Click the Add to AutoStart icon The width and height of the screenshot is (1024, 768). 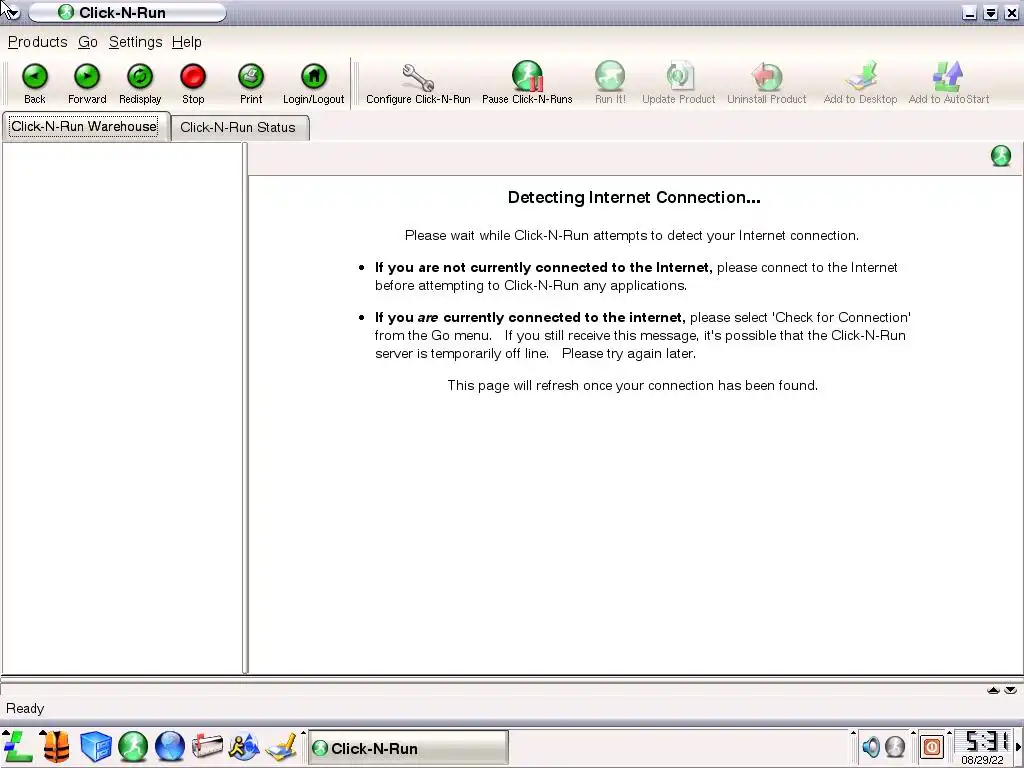[948, 84]
